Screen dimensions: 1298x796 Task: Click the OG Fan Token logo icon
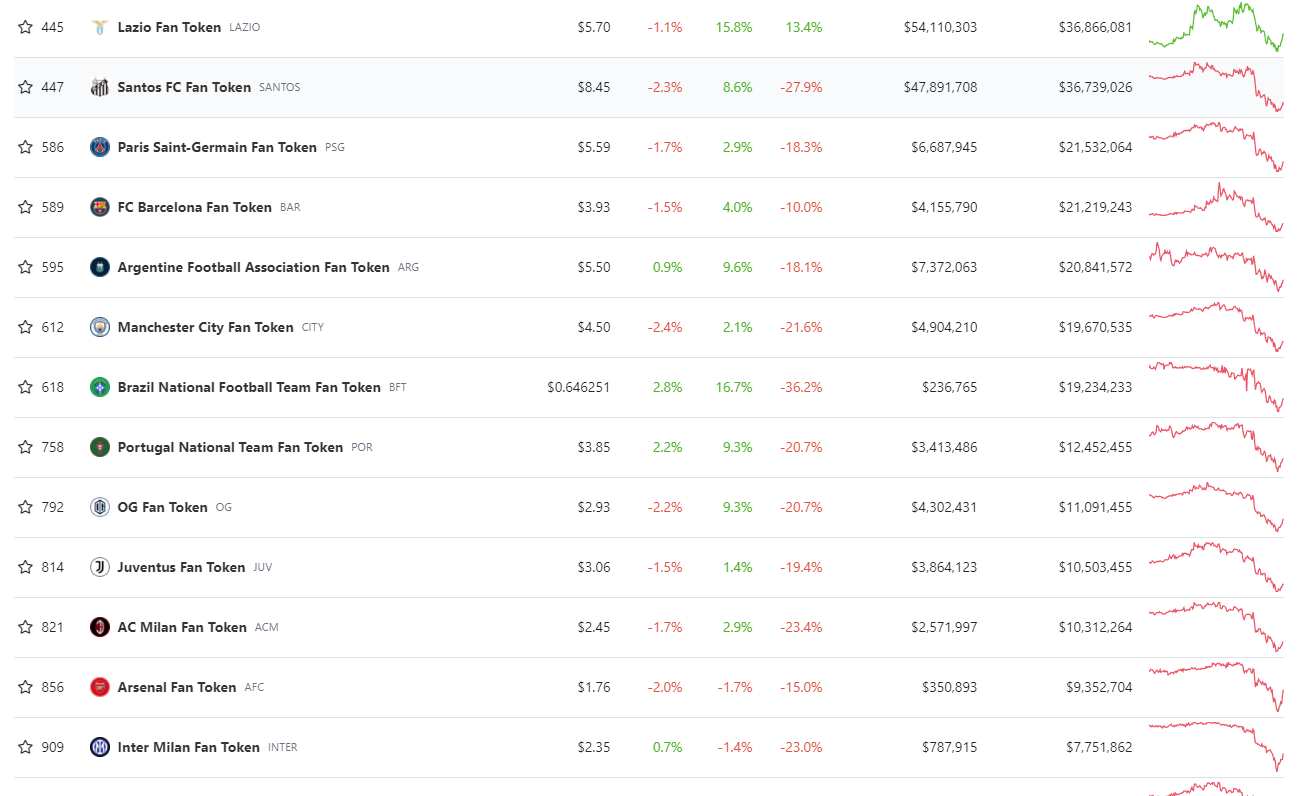[99, 507]
